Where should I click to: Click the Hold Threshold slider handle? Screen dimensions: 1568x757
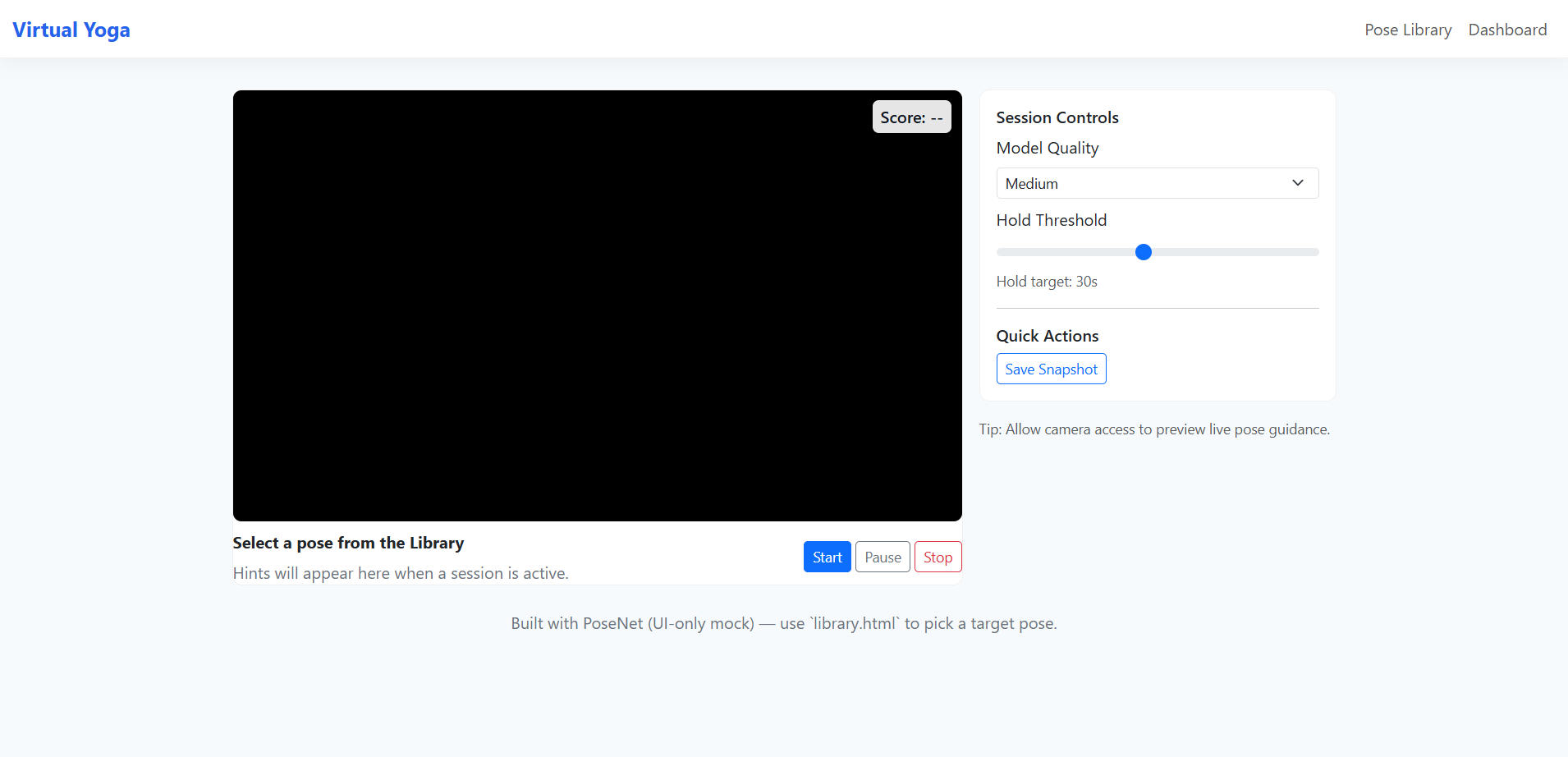tap(1144, 252)
